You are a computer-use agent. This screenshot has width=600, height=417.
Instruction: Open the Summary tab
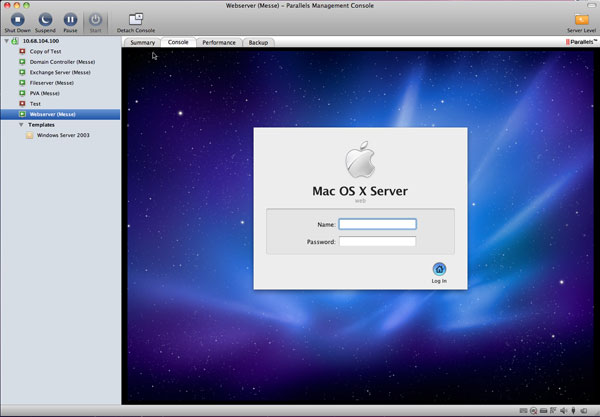coord(142,43)
